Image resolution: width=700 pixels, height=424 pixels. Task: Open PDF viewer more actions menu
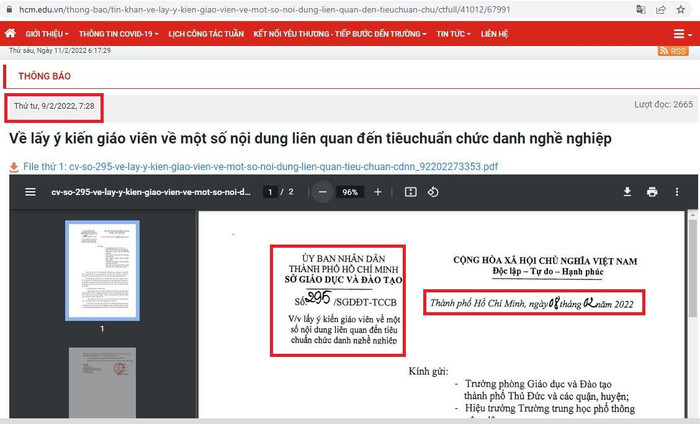tap(677, 192)
